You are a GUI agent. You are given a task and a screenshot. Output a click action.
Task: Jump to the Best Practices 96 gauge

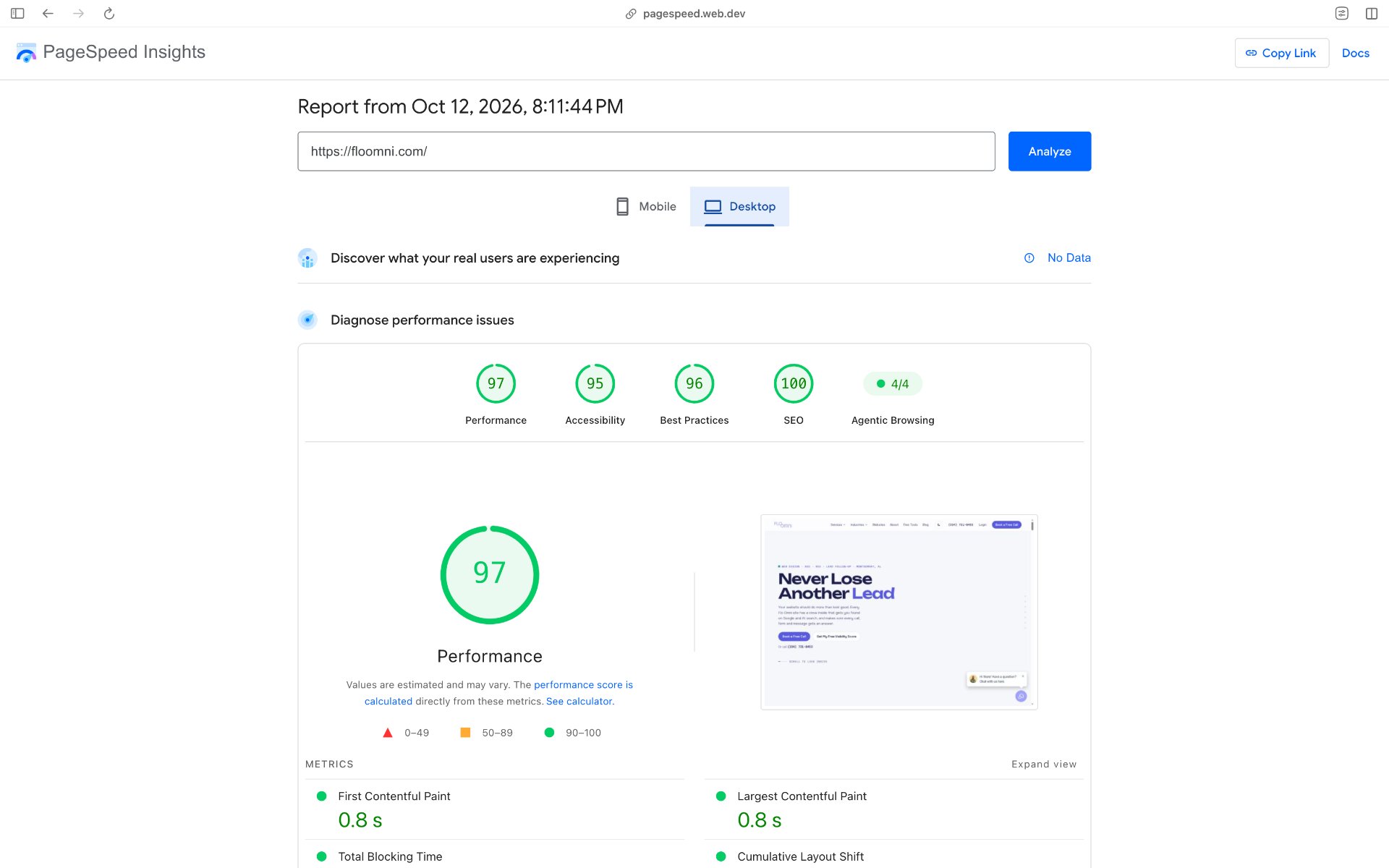[694, 383]
